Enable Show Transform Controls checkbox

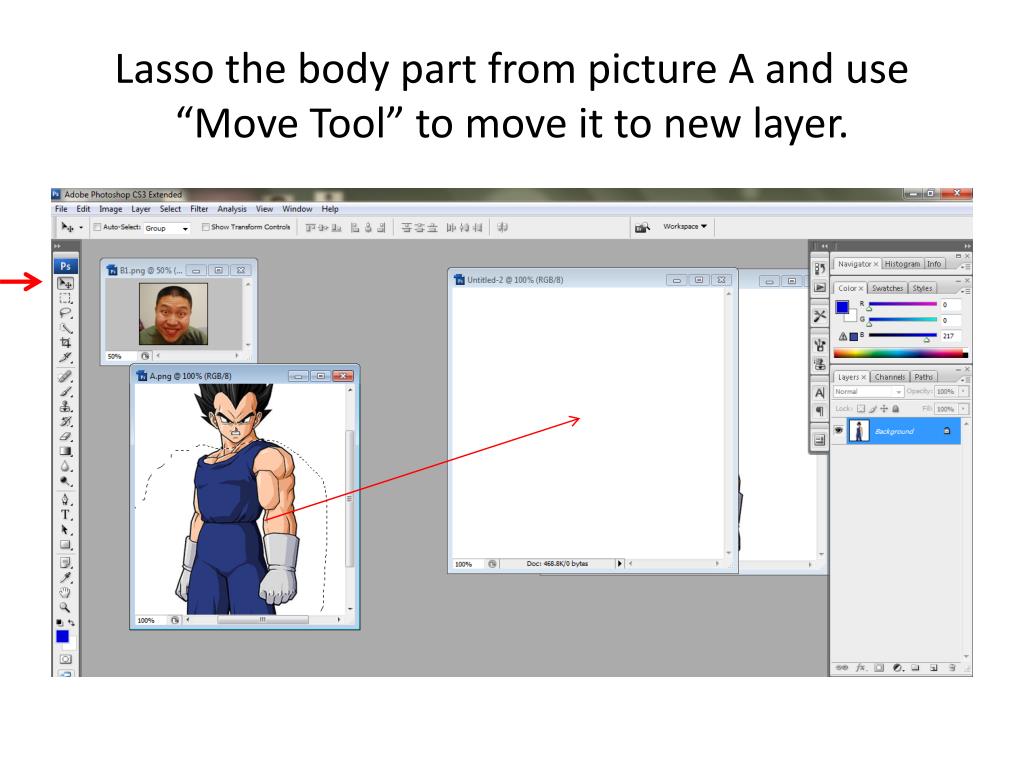[x=205, y=227]
